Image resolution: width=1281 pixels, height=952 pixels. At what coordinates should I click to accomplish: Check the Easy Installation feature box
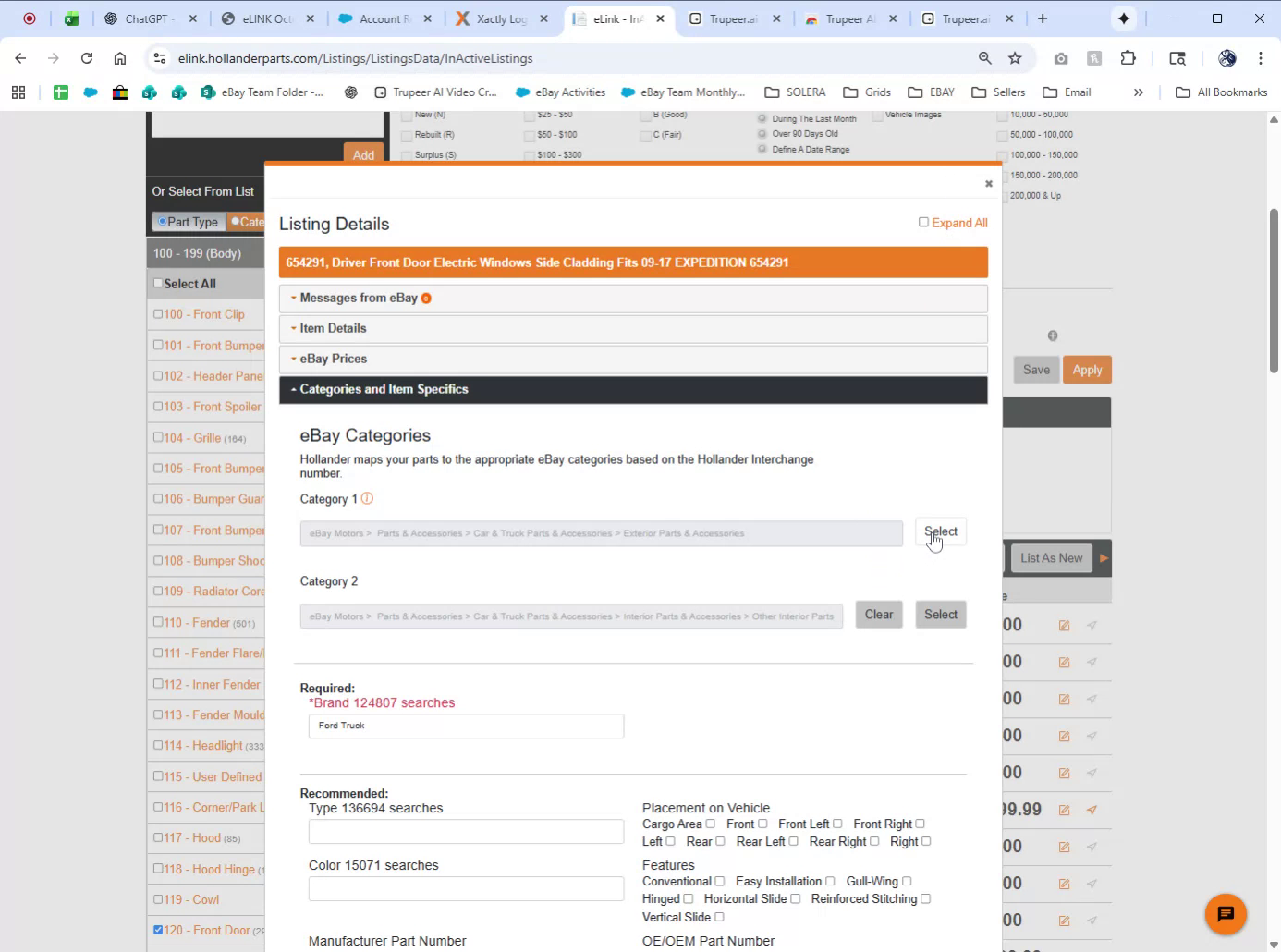point(830,881)
